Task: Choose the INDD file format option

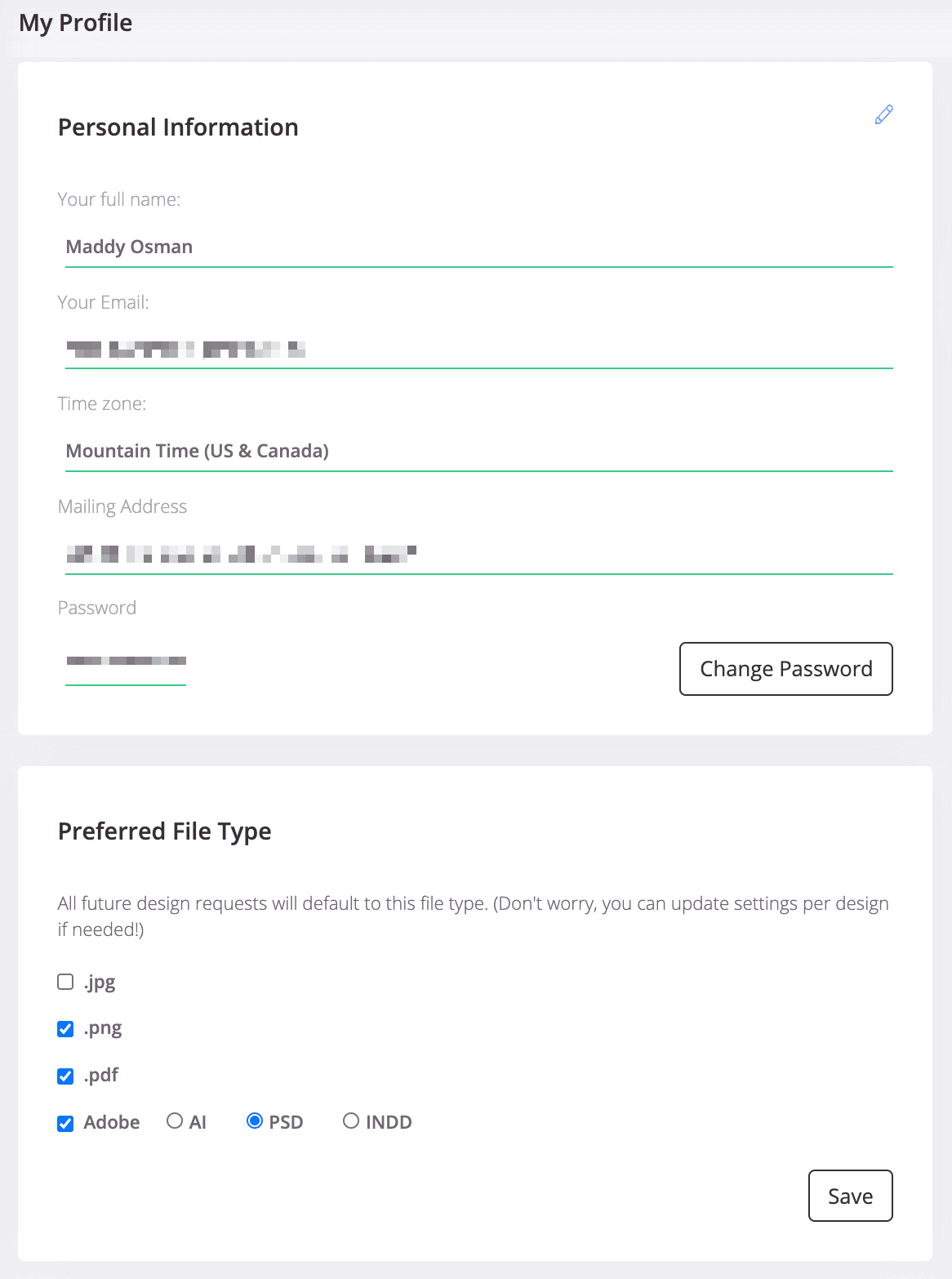Action: coord(351,1121)
